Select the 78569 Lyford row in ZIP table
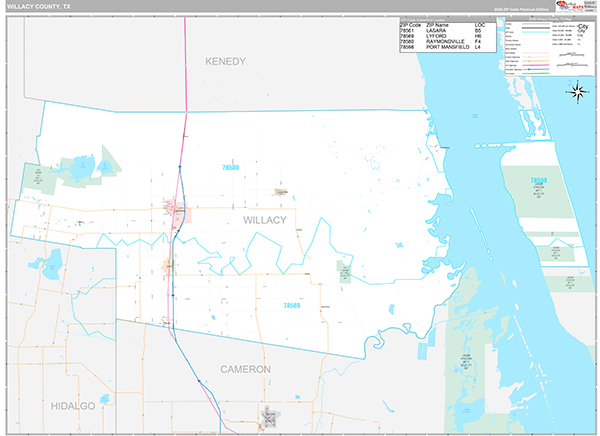The width and height of the screenshot is (600, 436). coord(440,37)
